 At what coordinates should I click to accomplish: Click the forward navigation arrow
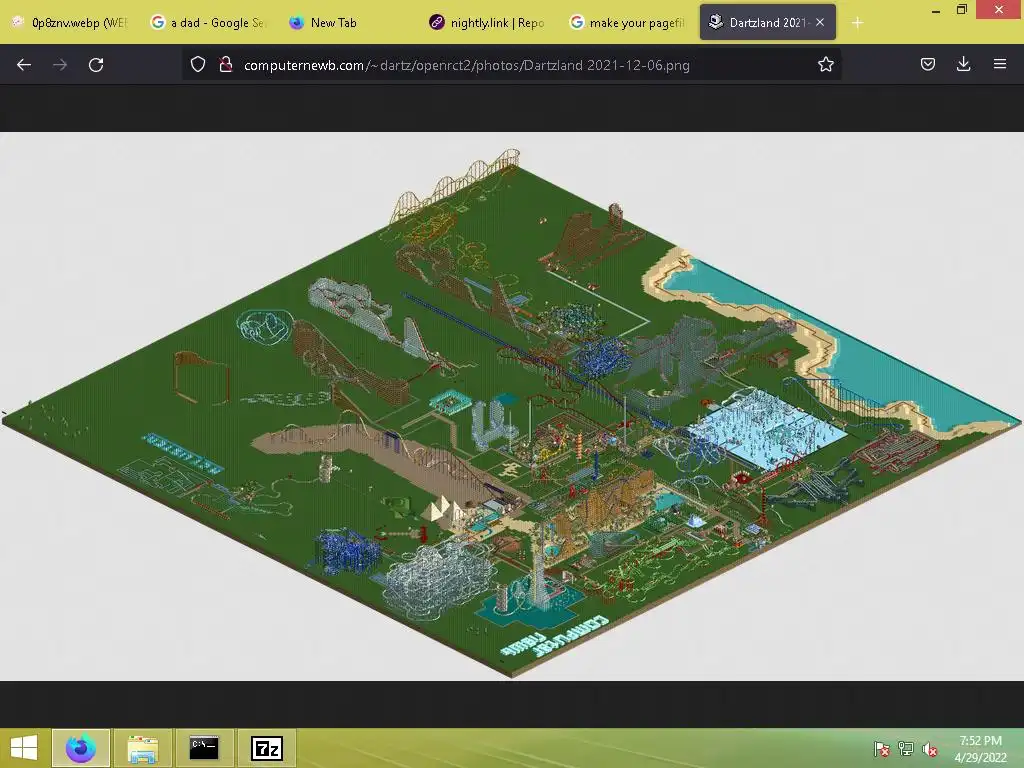(x=60, y=65)
